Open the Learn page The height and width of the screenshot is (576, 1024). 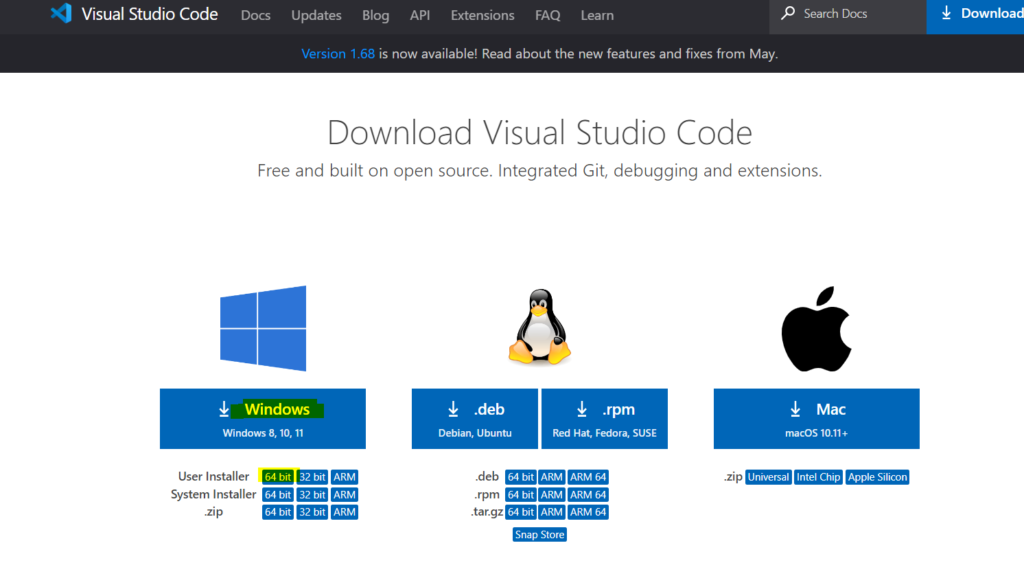tap(597, 15)
